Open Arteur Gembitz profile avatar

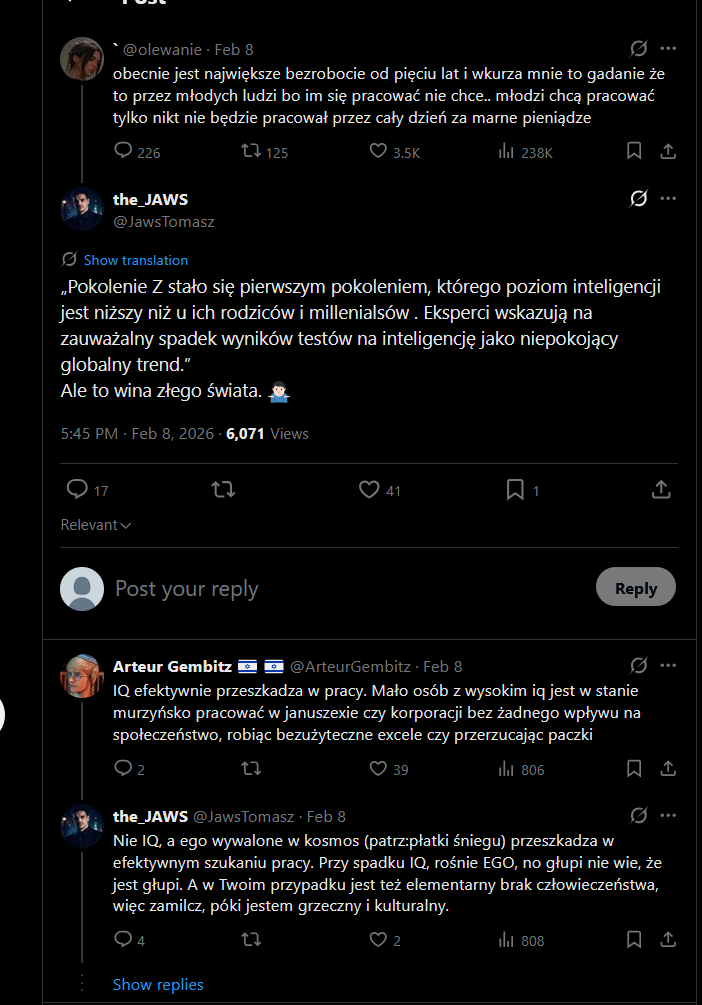click(82, 675)
